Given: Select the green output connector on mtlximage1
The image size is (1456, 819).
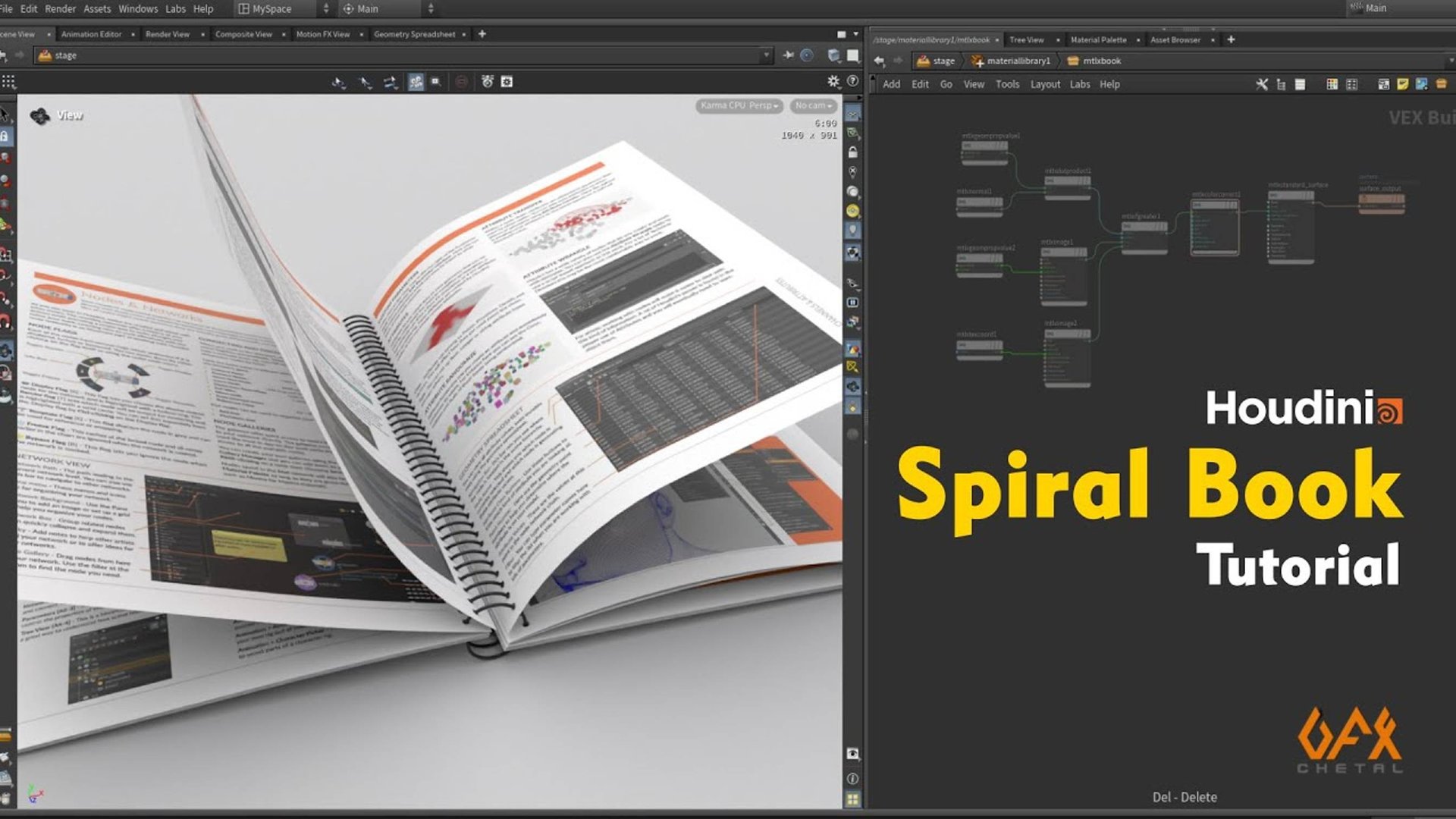Looking at the screenshot, I should [1086, 259].
